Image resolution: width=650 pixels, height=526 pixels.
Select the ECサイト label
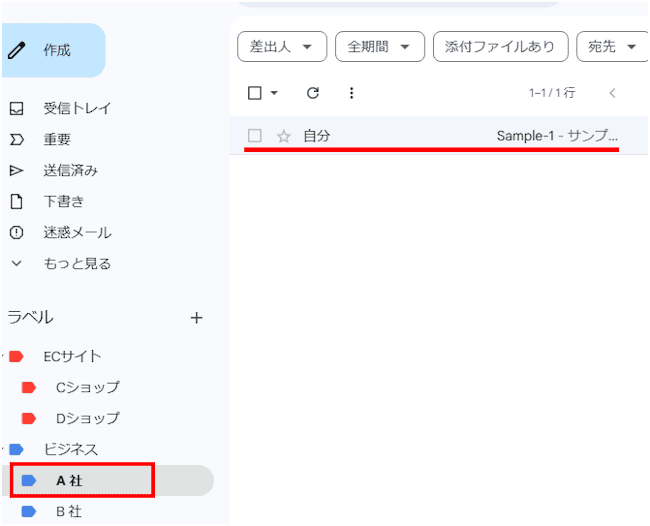(72, 356)
